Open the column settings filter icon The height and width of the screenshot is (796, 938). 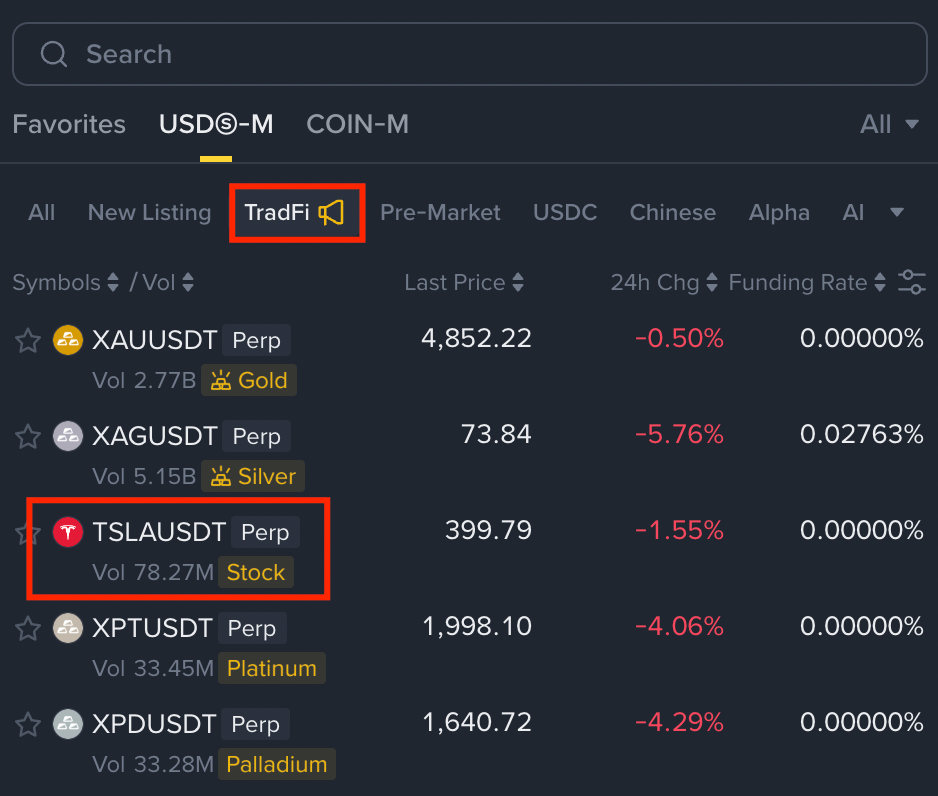[911, 282]
